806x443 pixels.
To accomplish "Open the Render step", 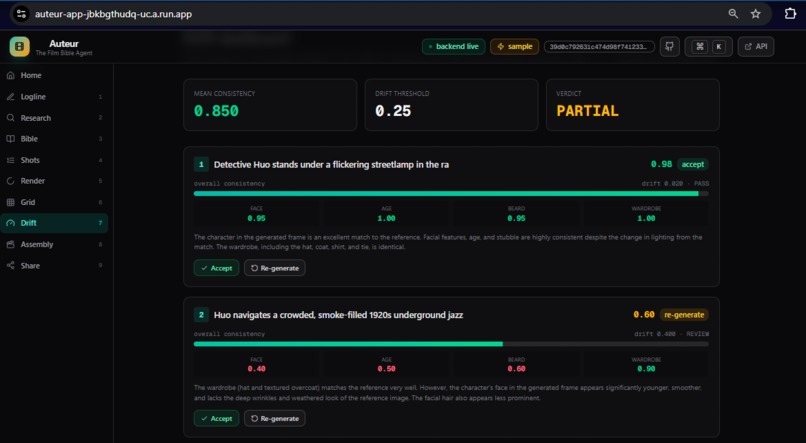I will click(x=54, y=181).
